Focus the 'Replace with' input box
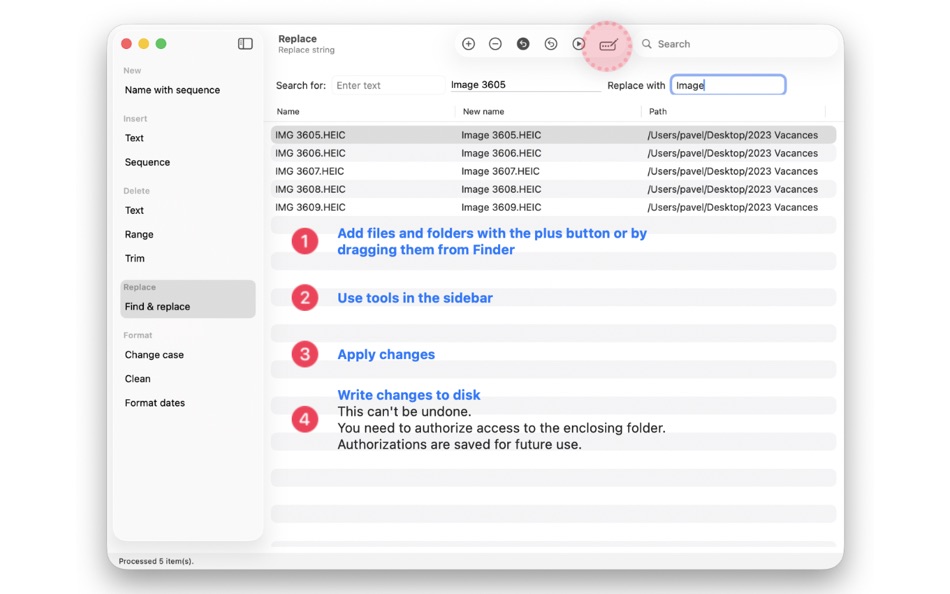 (728, 84)
